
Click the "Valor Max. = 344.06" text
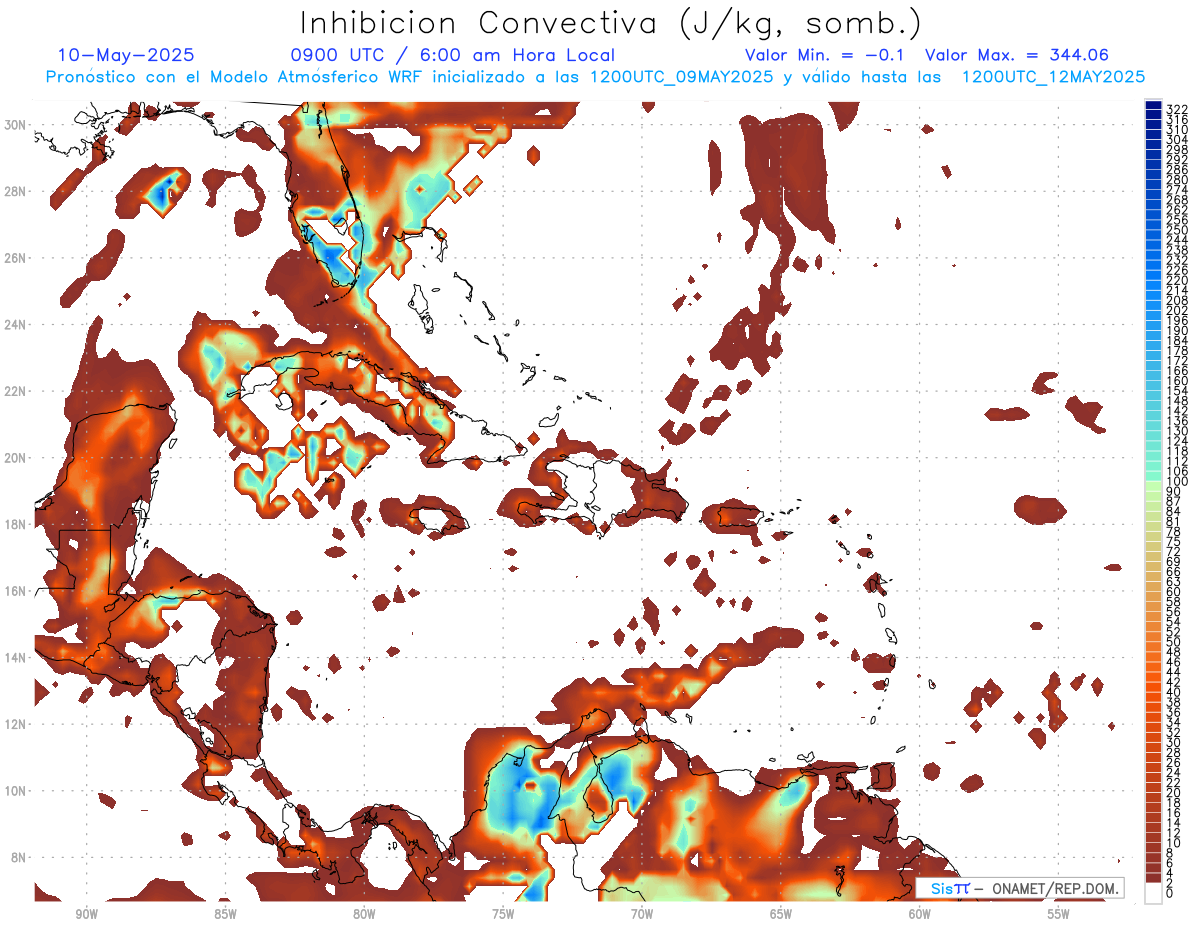1017,55
